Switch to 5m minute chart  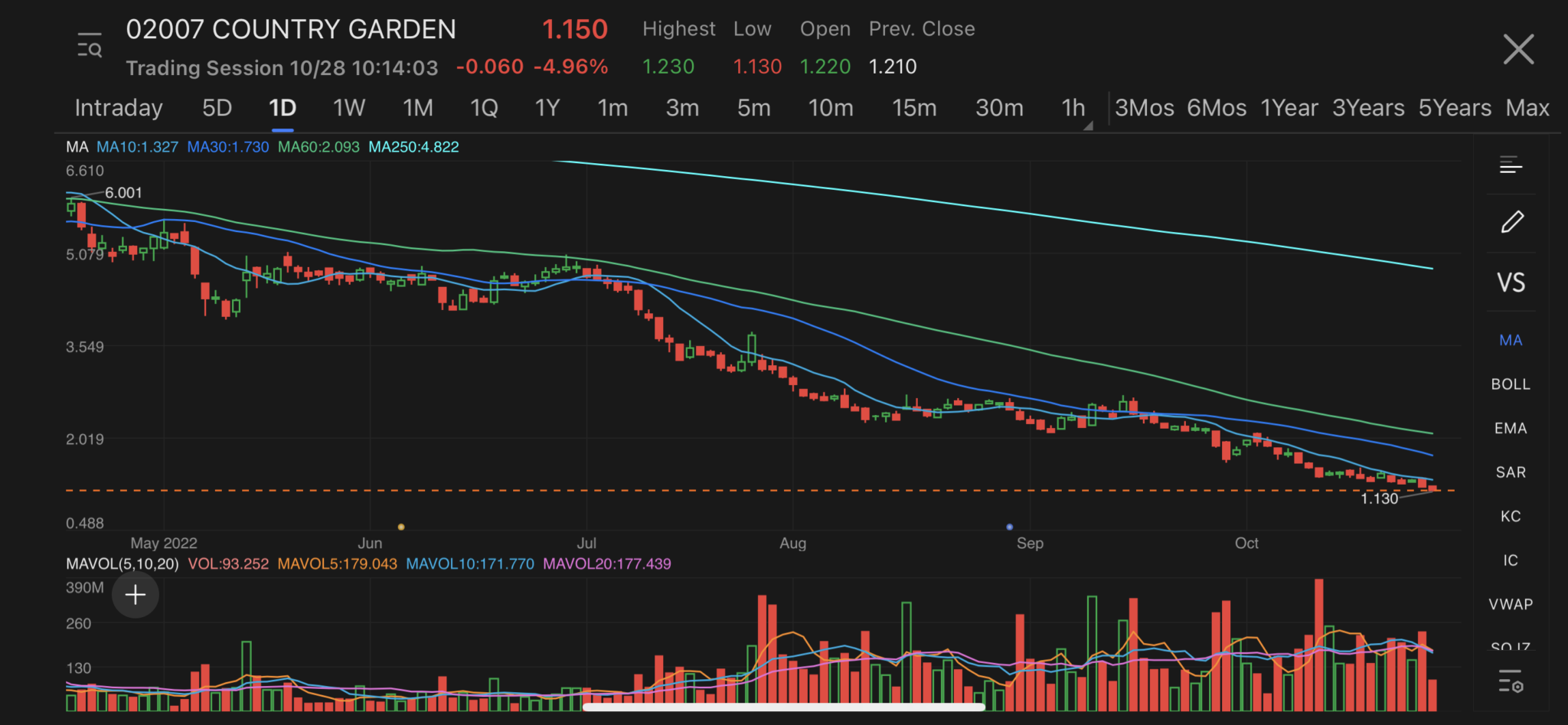pyautogui.click(x=754, y=108)
